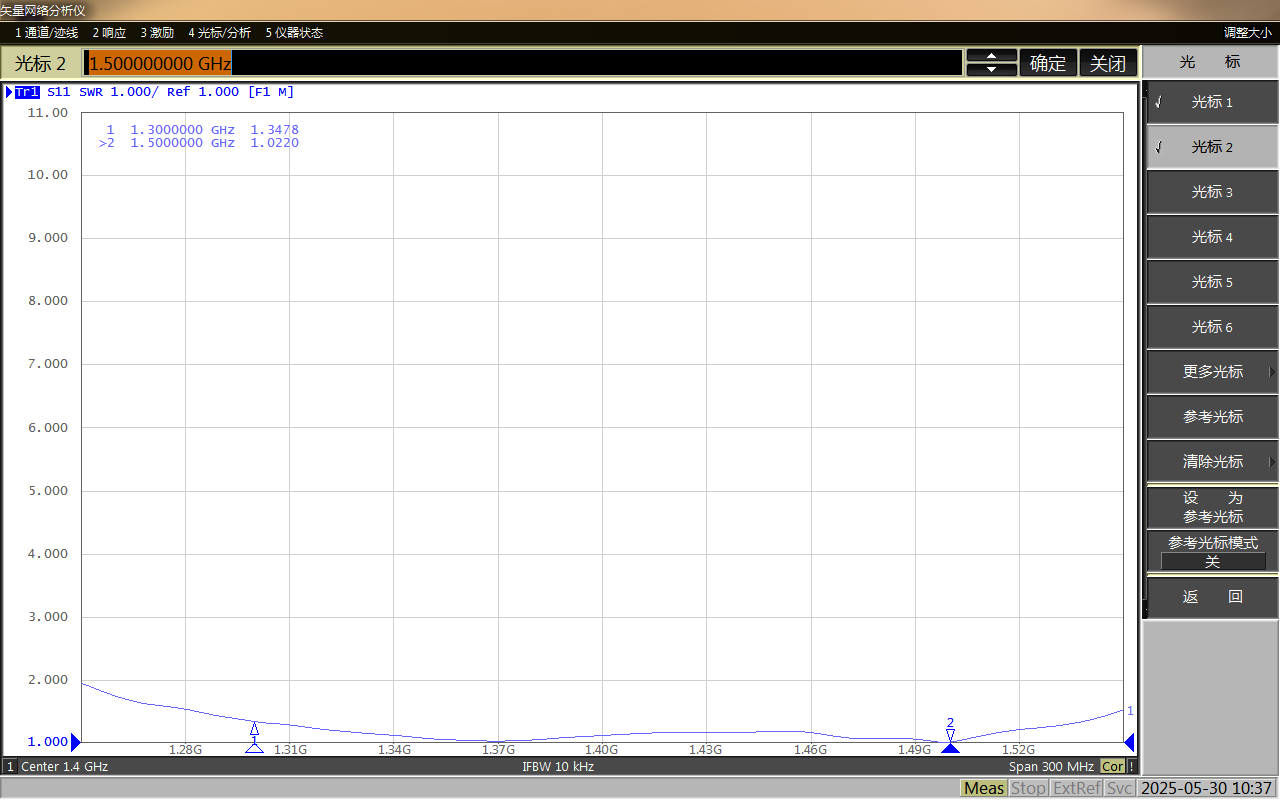This screenshot has width=1280, height=800.
Task: Enable 光标 6
Action: point(1212,327)
